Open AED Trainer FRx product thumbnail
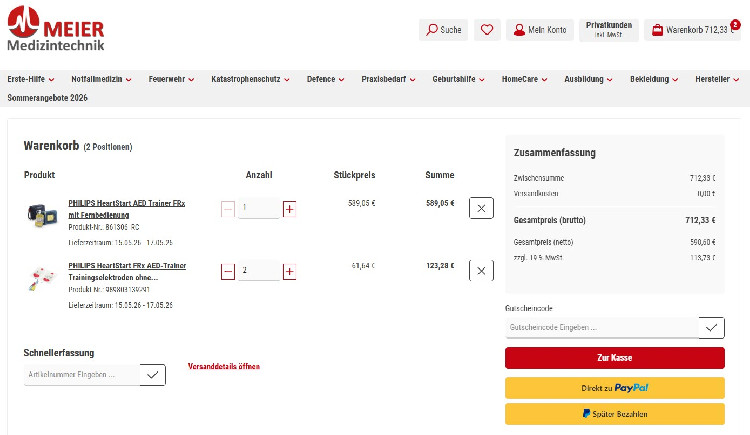 coord(42,215)
